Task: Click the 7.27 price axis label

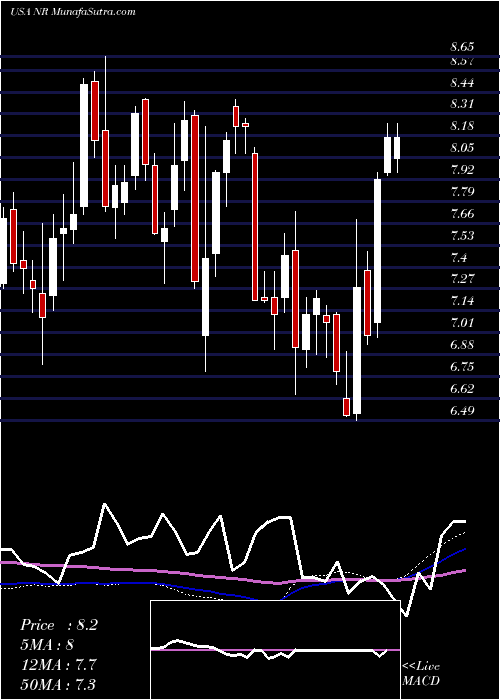Action: click(x=462, y=279)
